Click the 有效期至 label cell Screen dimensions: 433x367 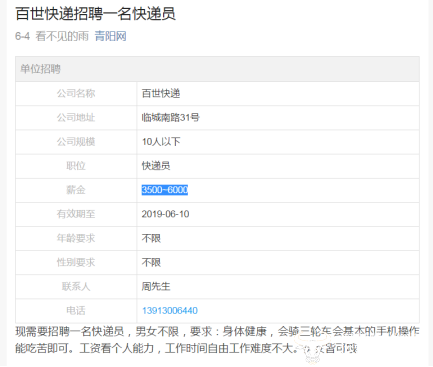76,214
